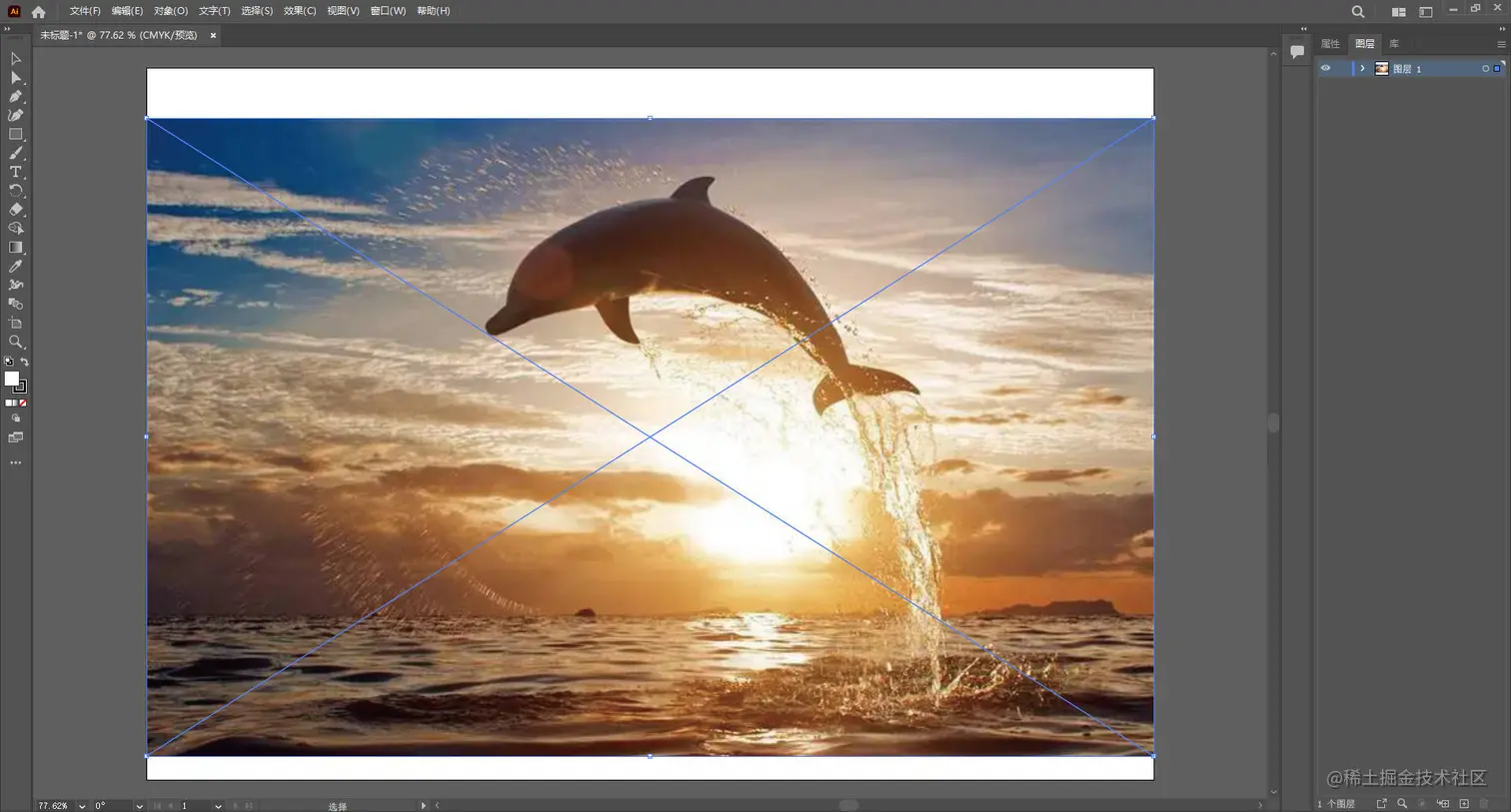Screen dimensions: 1511x812
Task: Select the Pen tool
Action: pos(15,97)
